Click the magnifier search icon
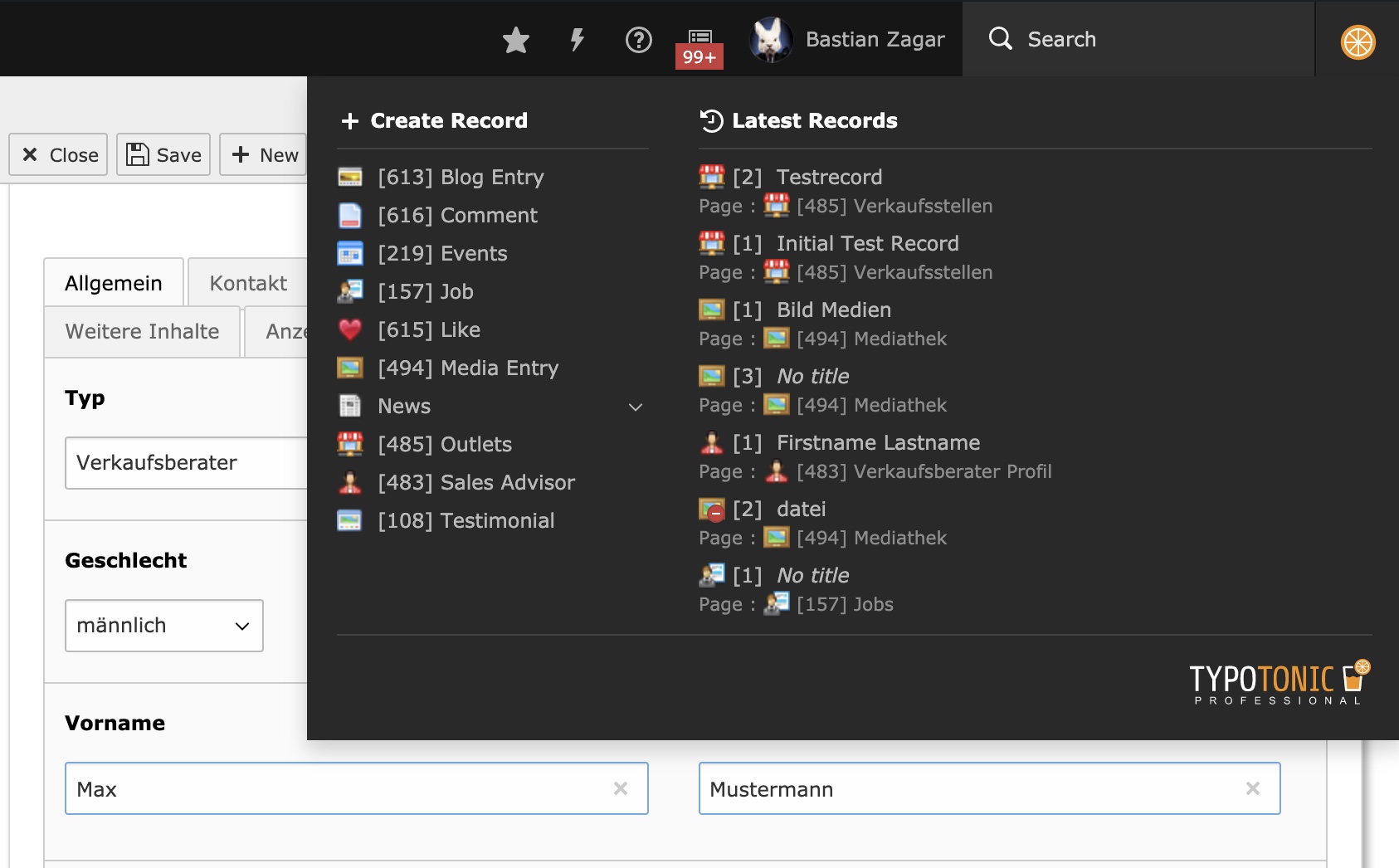1399x868 pixels. pos(1001,38)
